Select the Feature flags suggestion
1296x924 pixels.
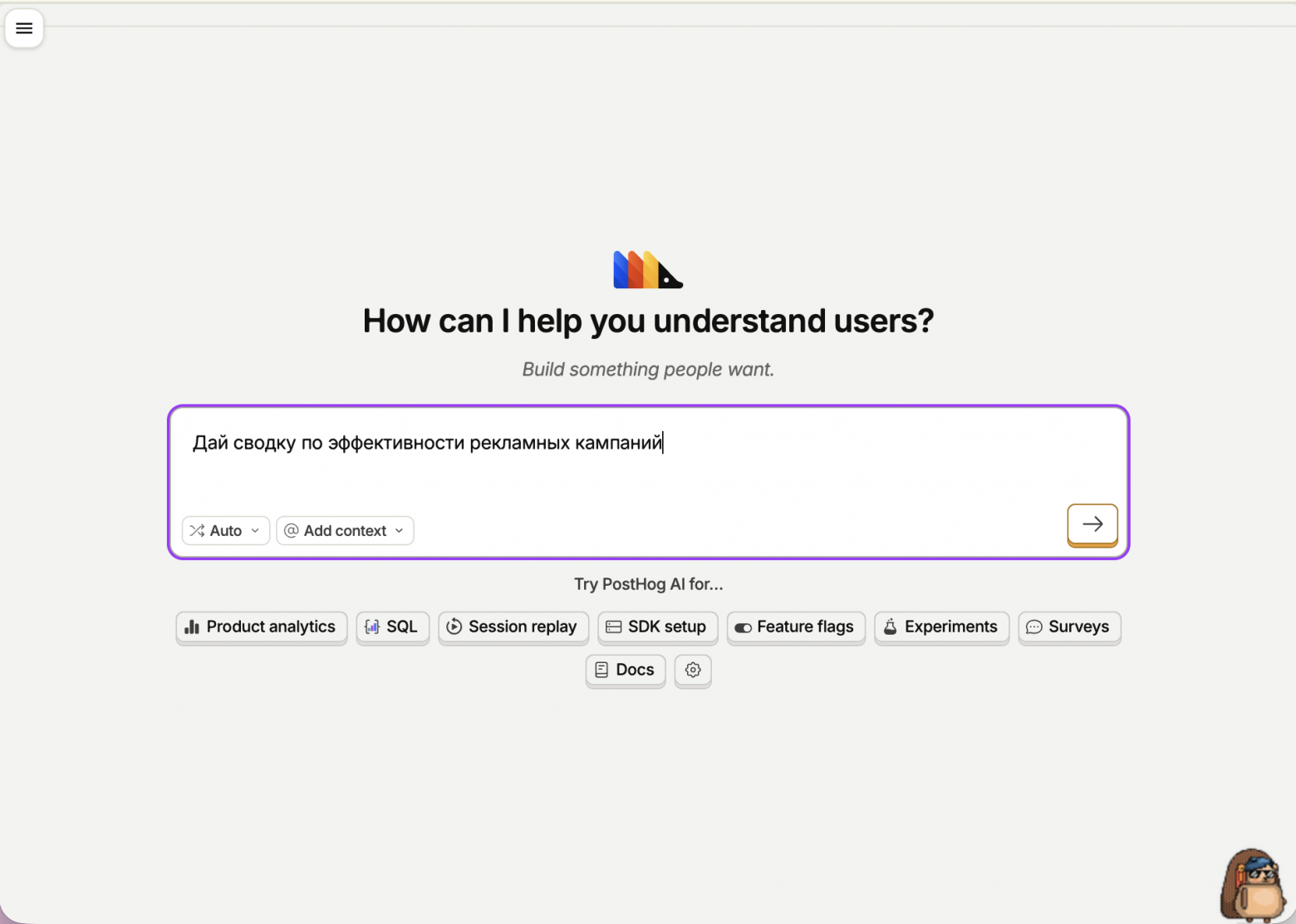[x=796, y=627]
